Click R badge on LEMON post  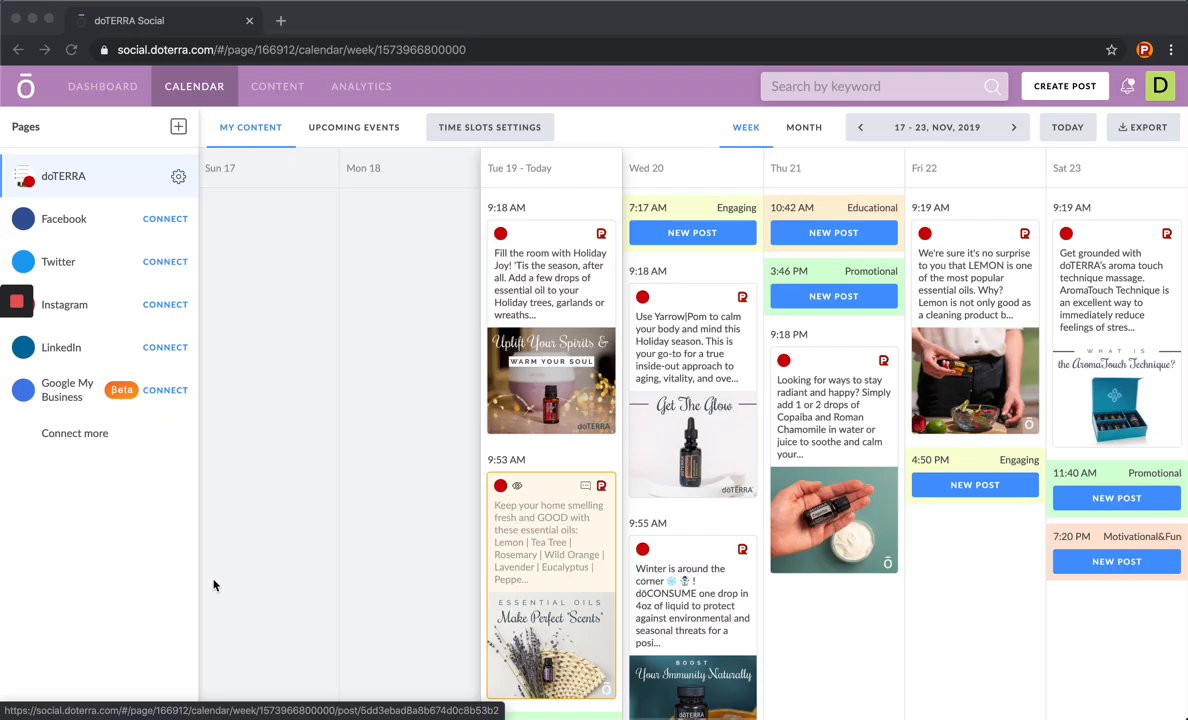click(1025, 233)
